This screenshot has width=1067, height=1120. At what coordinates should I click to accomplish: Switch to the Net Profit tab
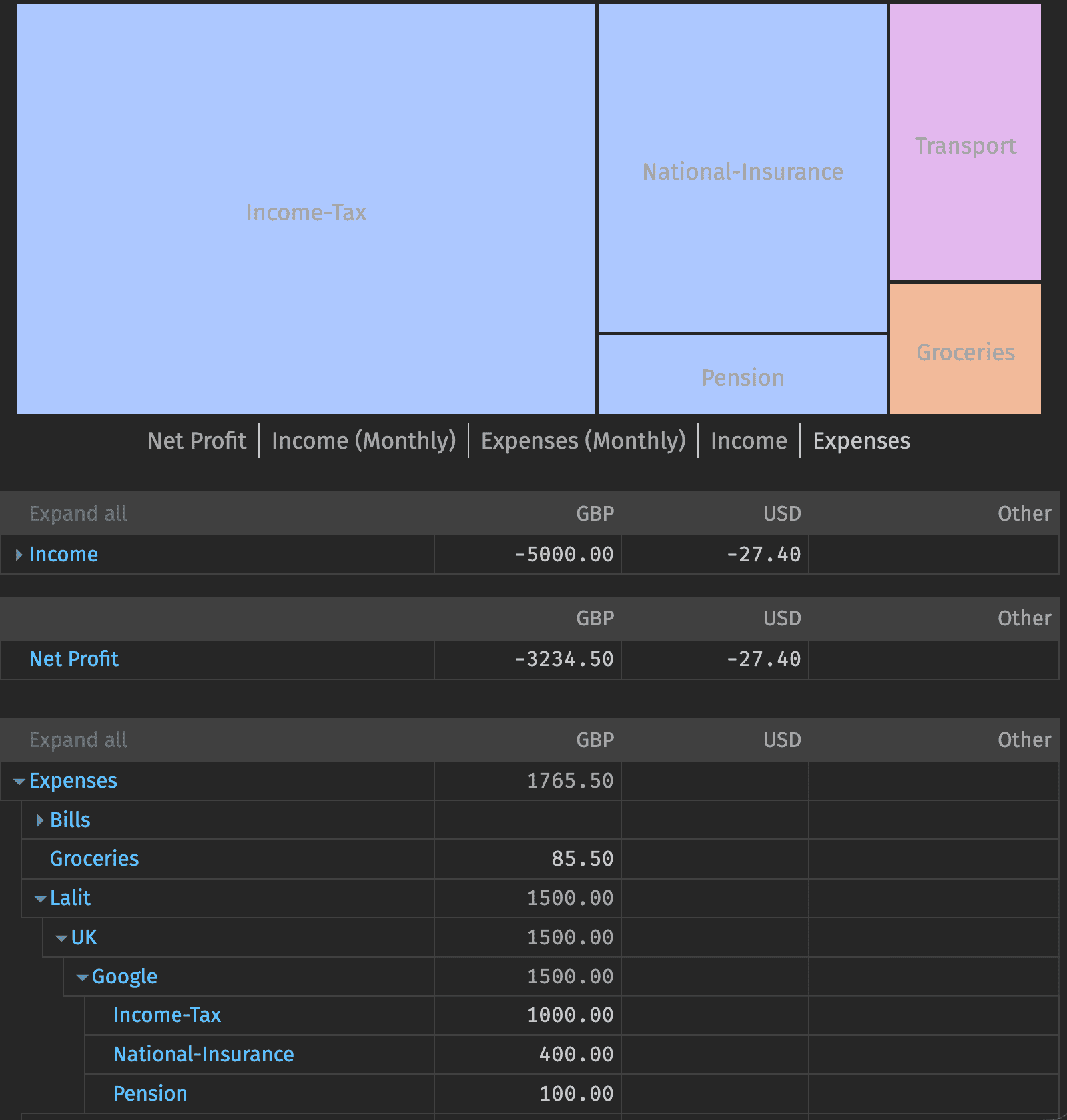[x=196, y=440]
